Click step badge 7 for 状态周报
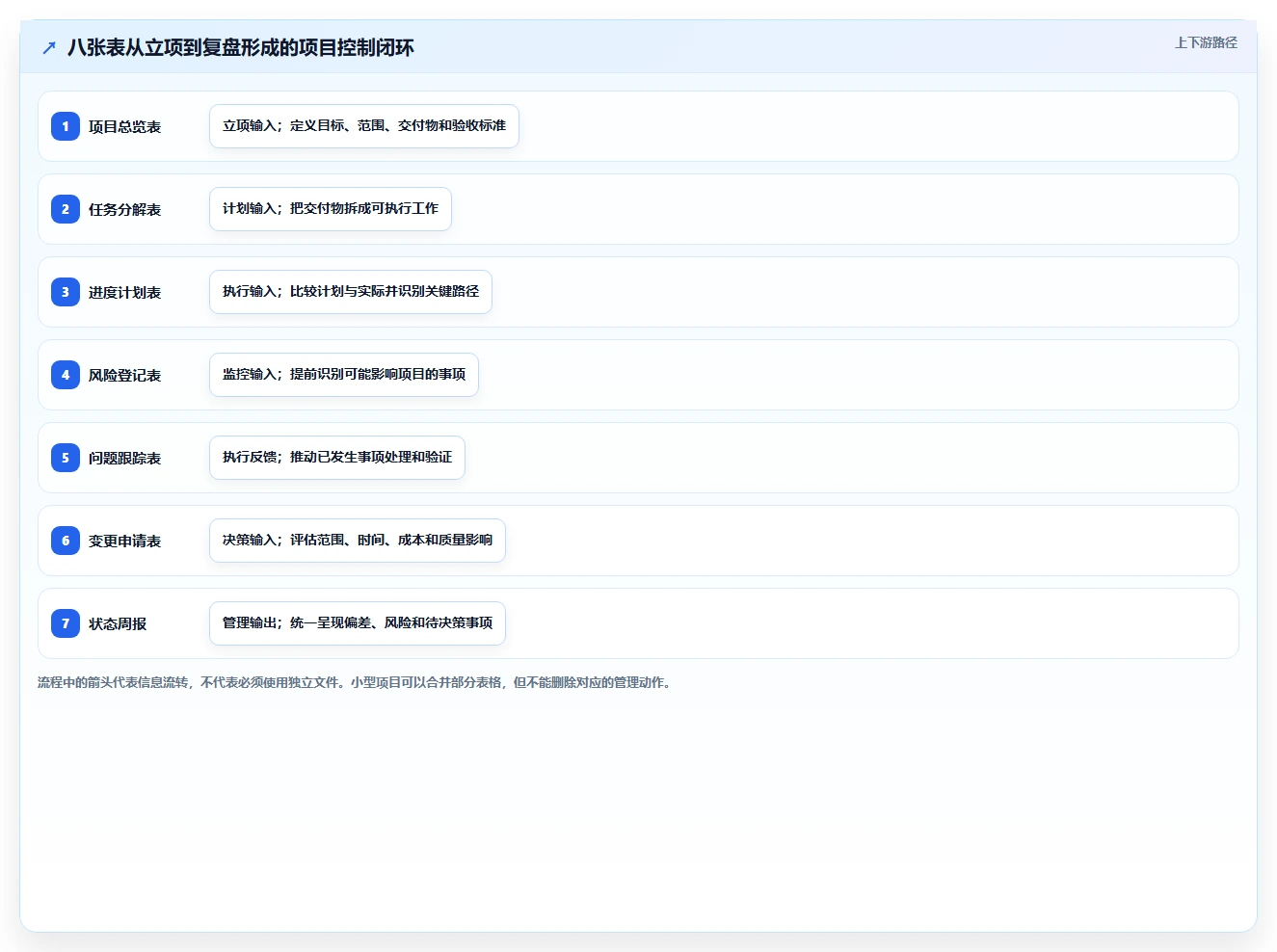1277x952 pixels. tap(66, 623)
